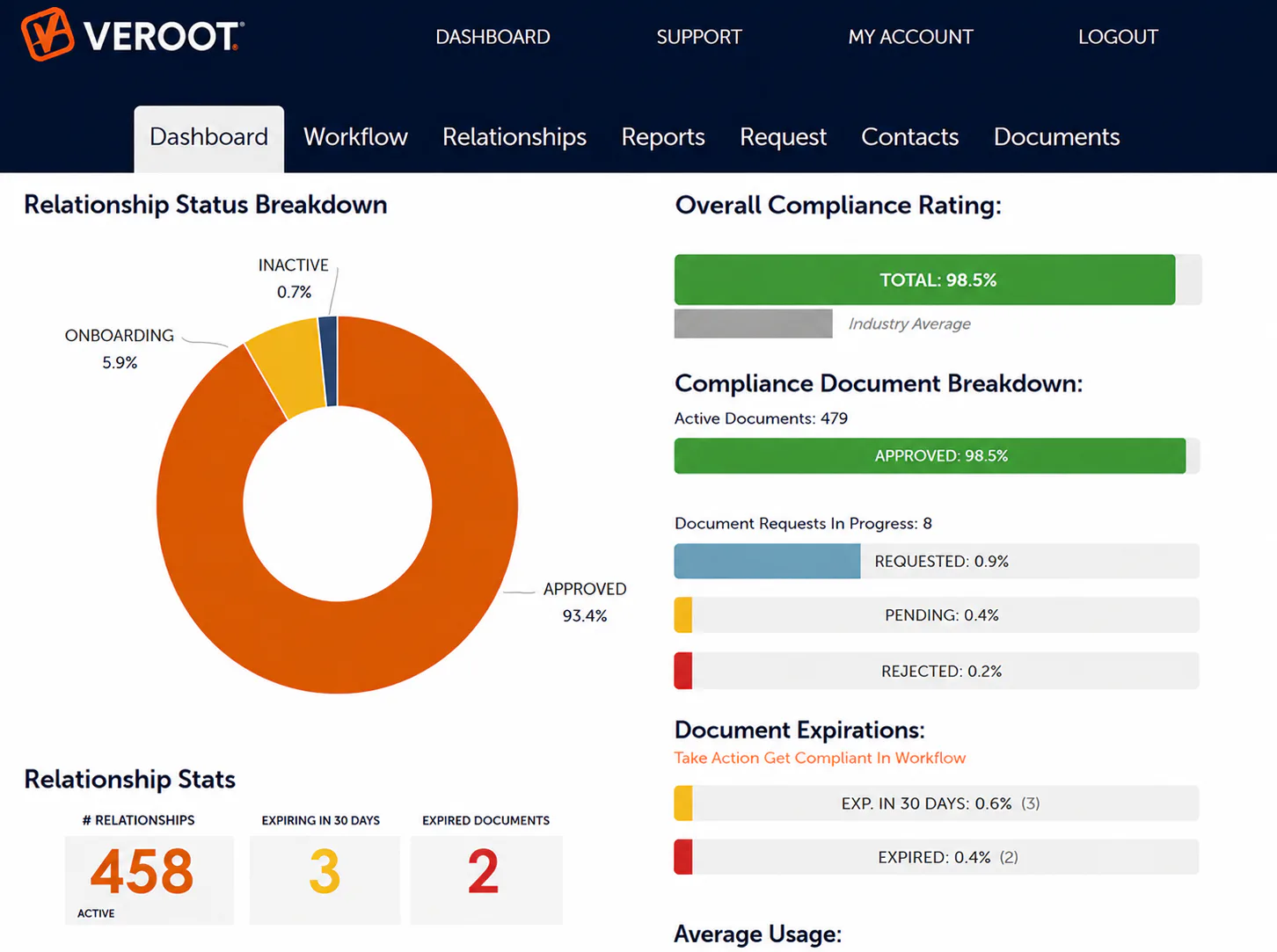Click the ONBOARDING 5.9% chart label

click(120, 349)
